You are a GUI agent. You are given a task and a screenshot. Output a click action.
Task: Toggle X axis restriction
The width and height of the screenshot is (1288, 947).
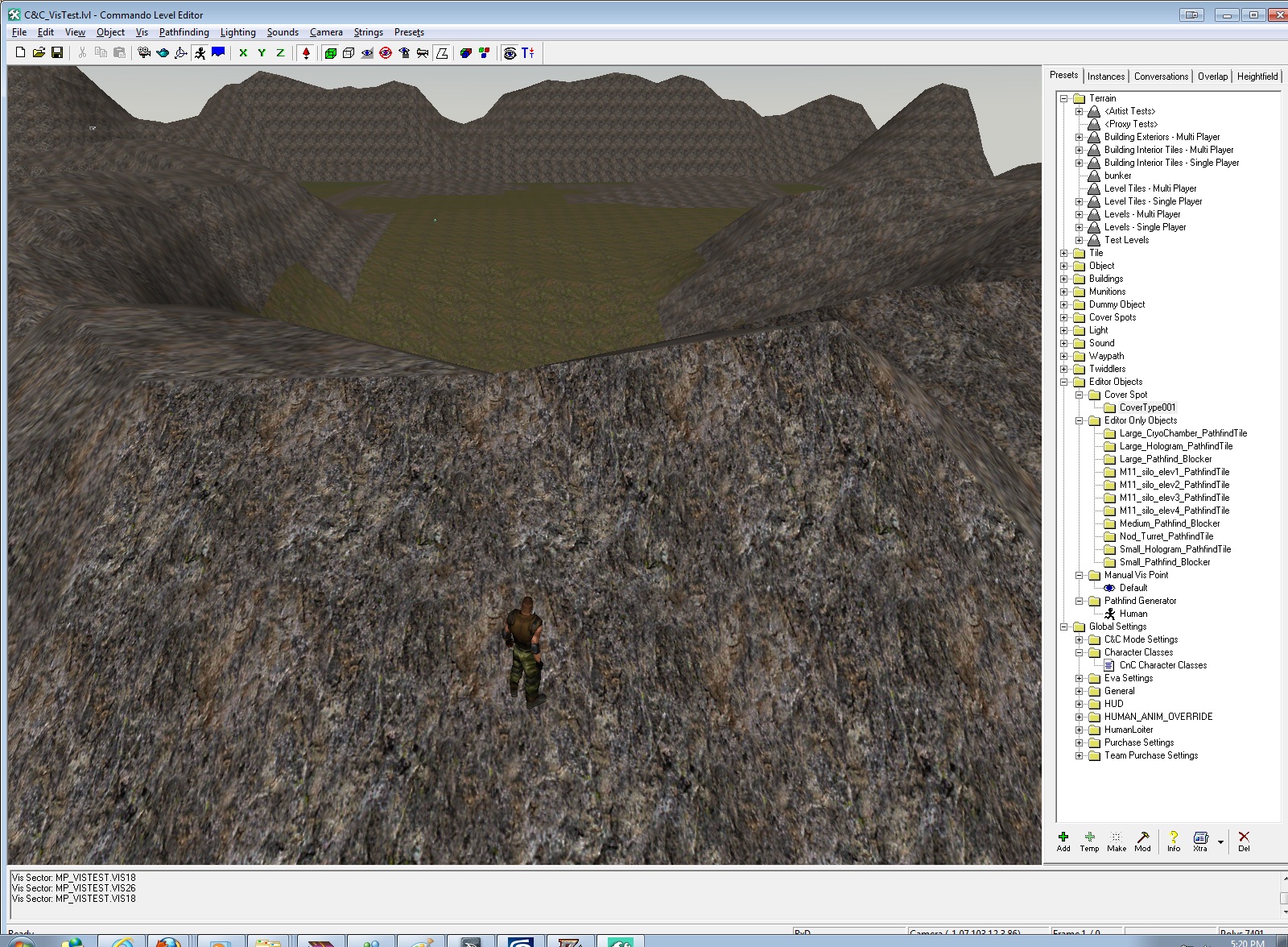click(x=243, y=53)
